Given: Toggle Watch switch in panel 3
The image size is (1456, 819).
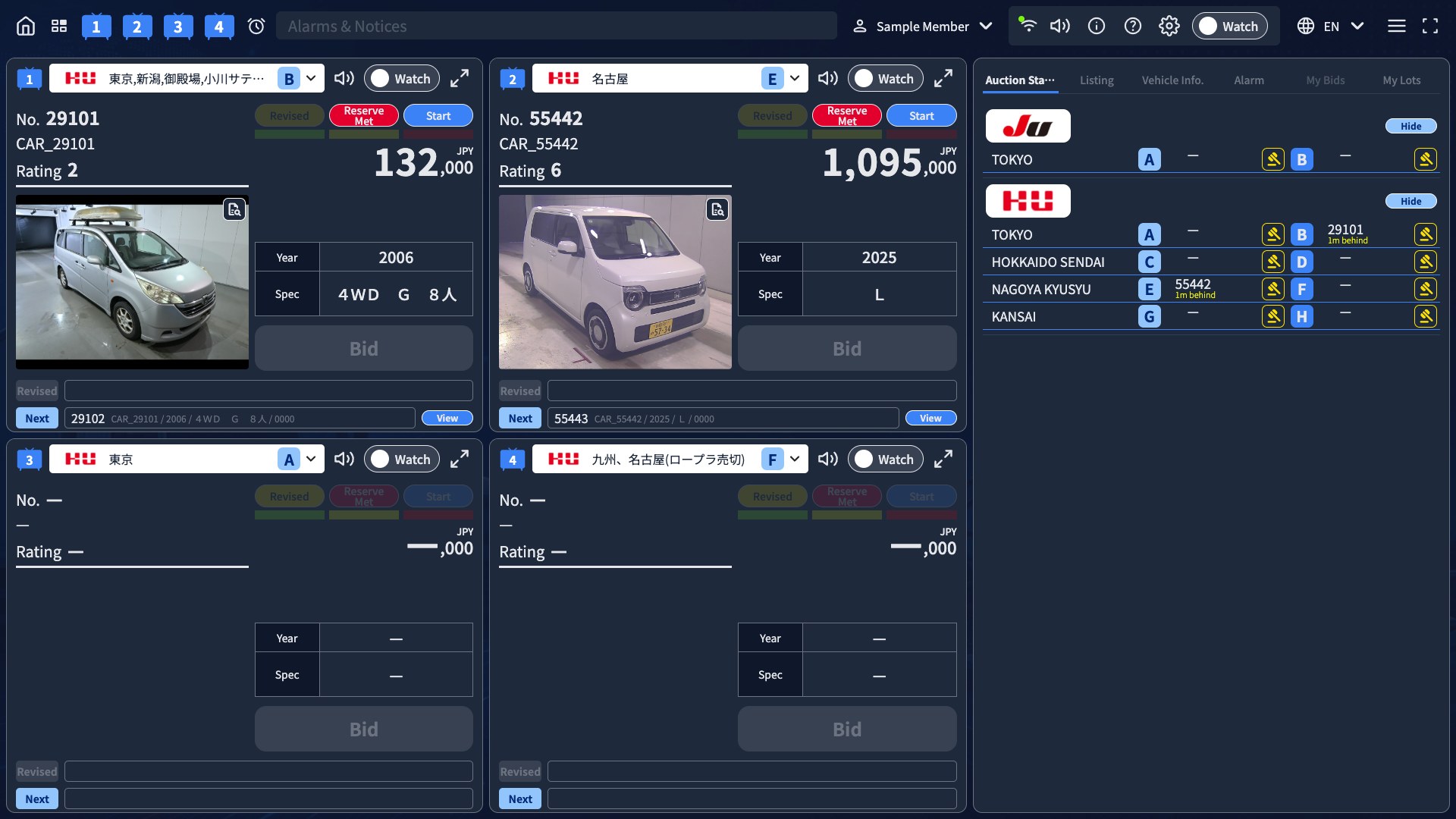Looking at the screenshot, I should pyautogui.click(x=401, y=459).
